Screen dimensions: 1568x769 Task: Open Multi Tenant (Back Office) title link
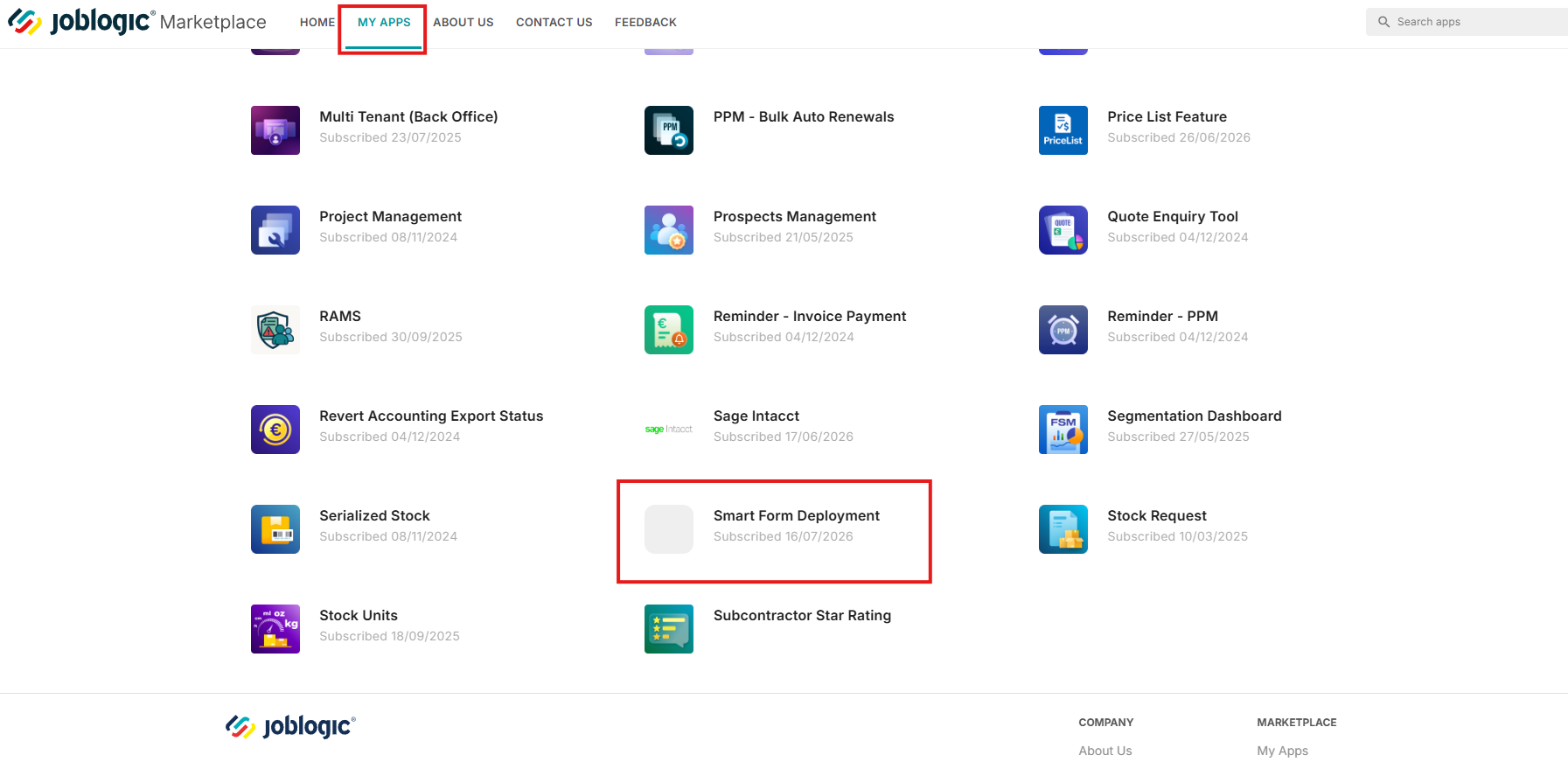coord(408,116)
